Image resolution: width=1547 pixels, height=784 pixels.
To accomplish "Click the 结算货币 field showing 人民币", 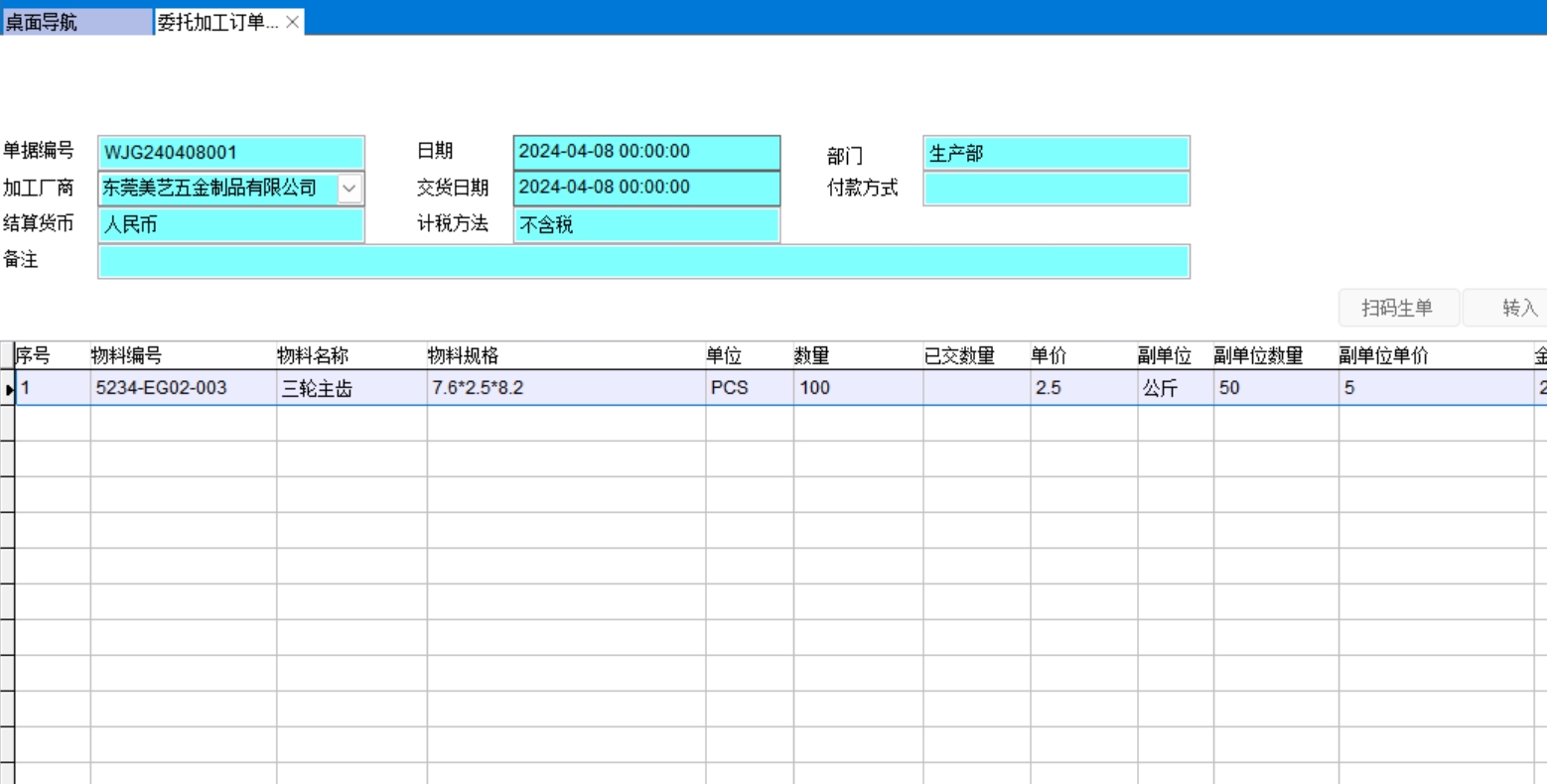I will pyautogui.click(x=231, y=225).
